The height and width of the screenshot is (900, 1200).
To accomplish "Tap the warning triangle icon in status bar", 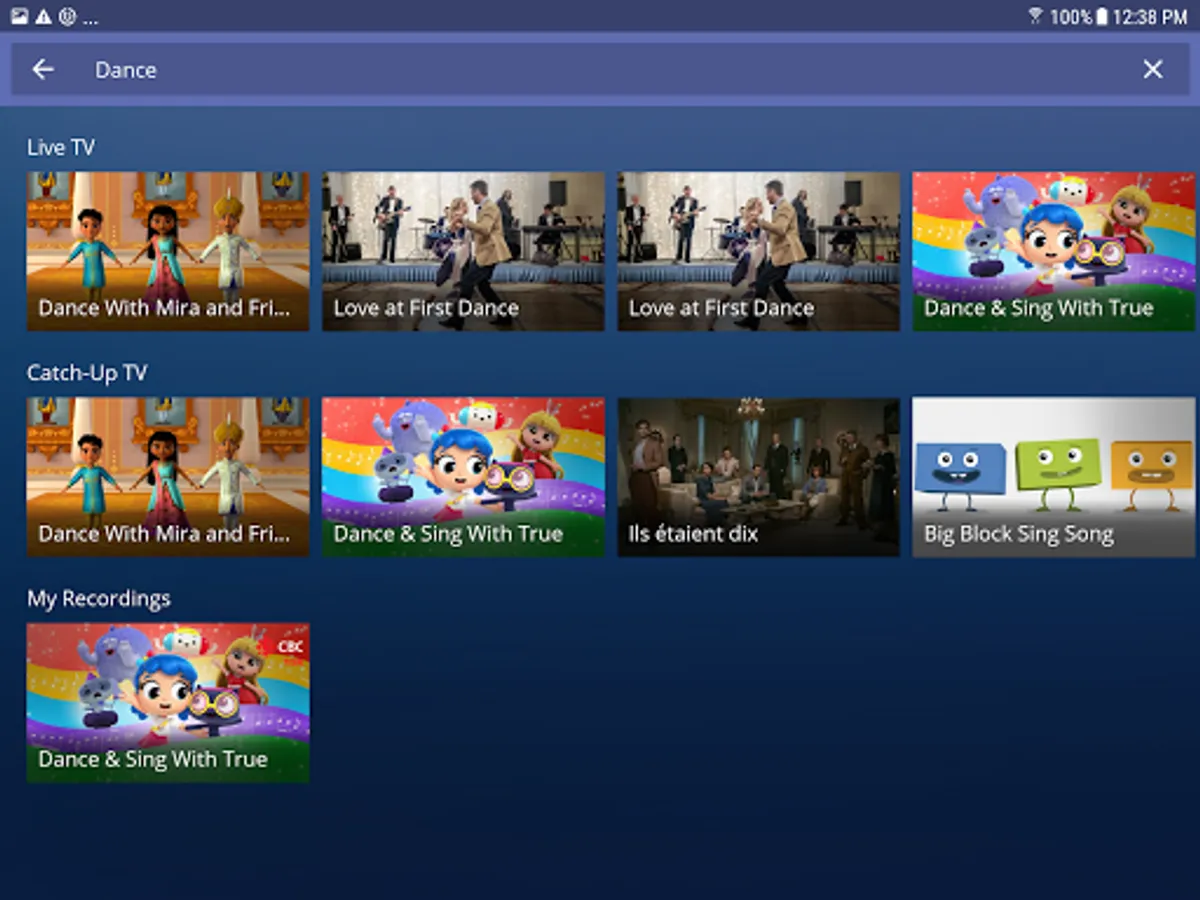I will click(43, 17).
